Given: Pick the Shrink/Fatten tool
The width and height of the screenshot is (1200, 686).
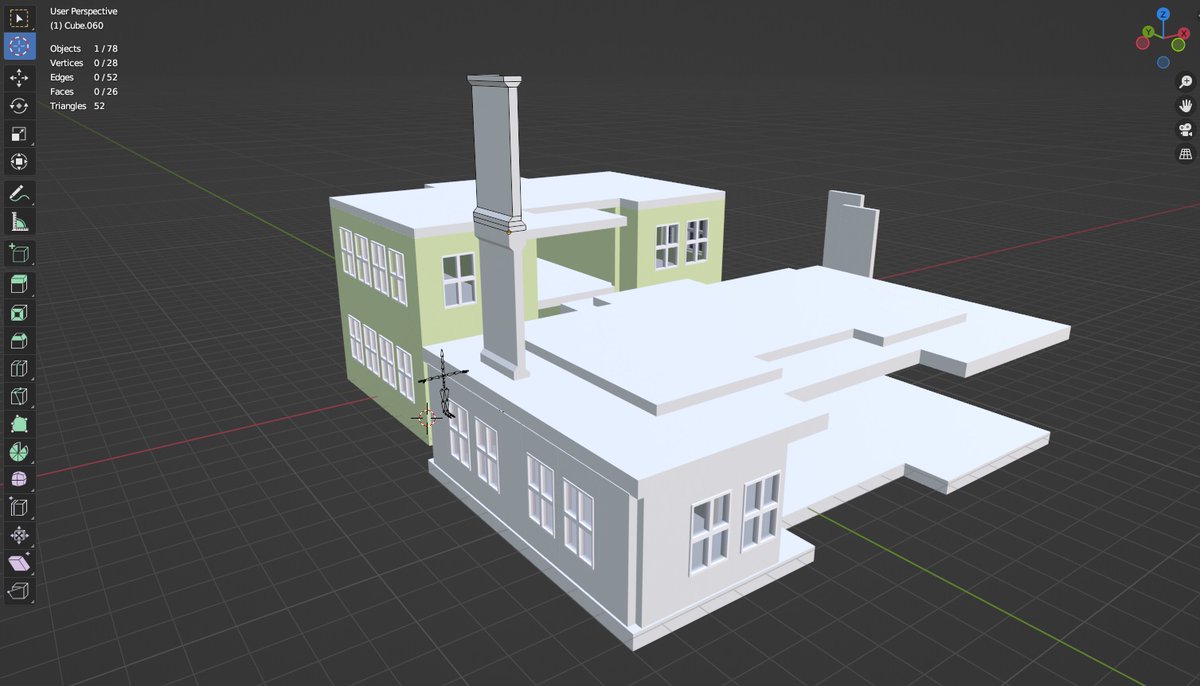Looking at the screenshot, I should click(19, 536).
